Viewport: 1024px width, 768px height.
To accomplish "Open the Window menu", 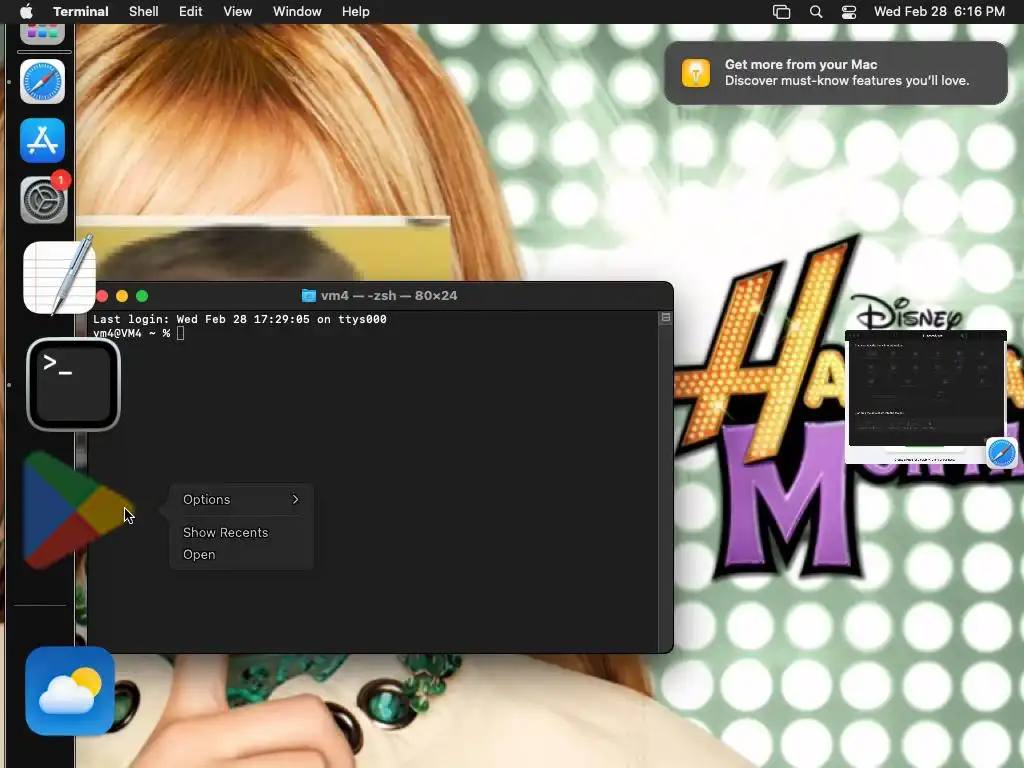I will tap(297, 12).
